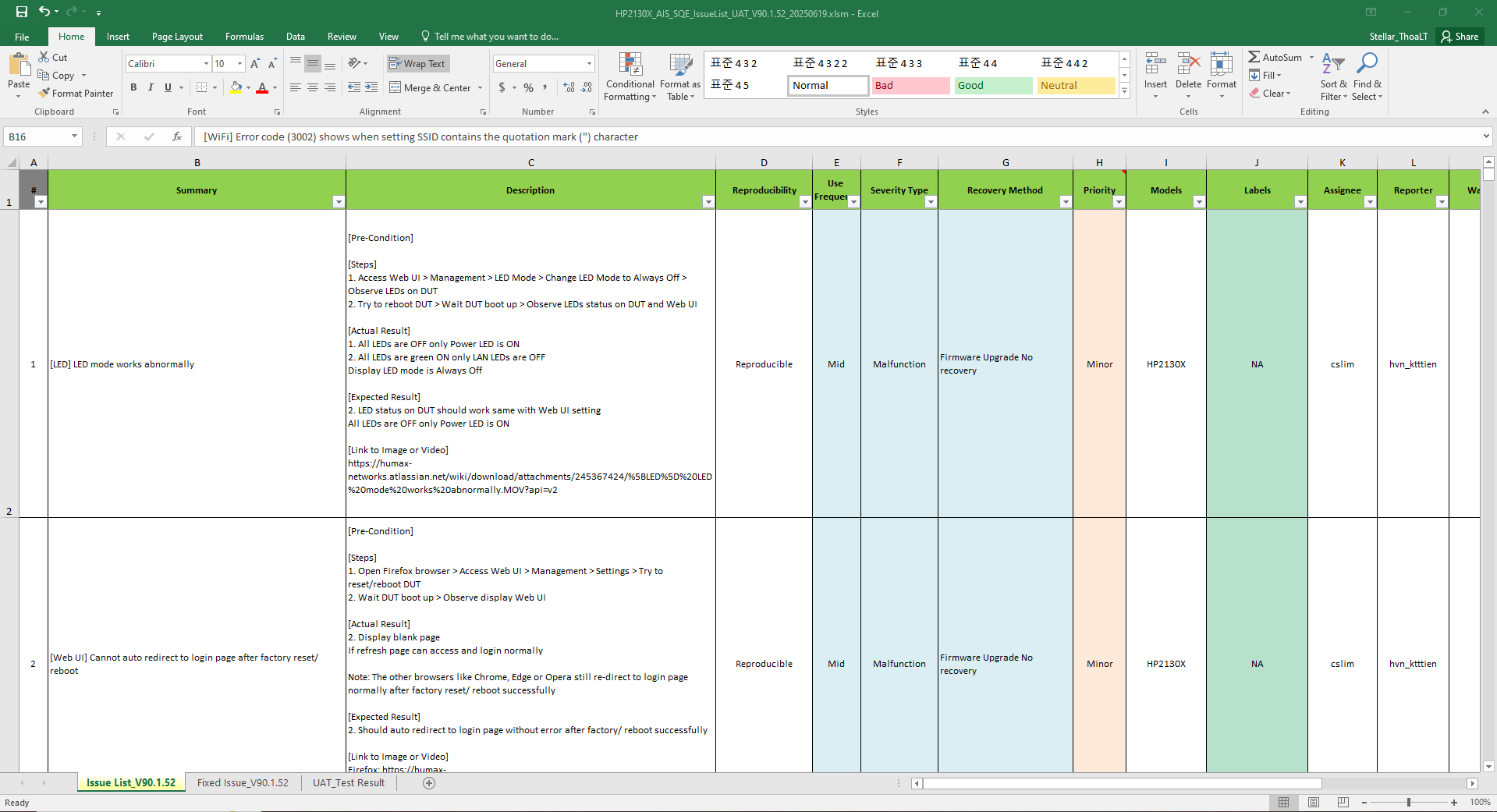
Task: Click the Share button
Action: 1460,37
